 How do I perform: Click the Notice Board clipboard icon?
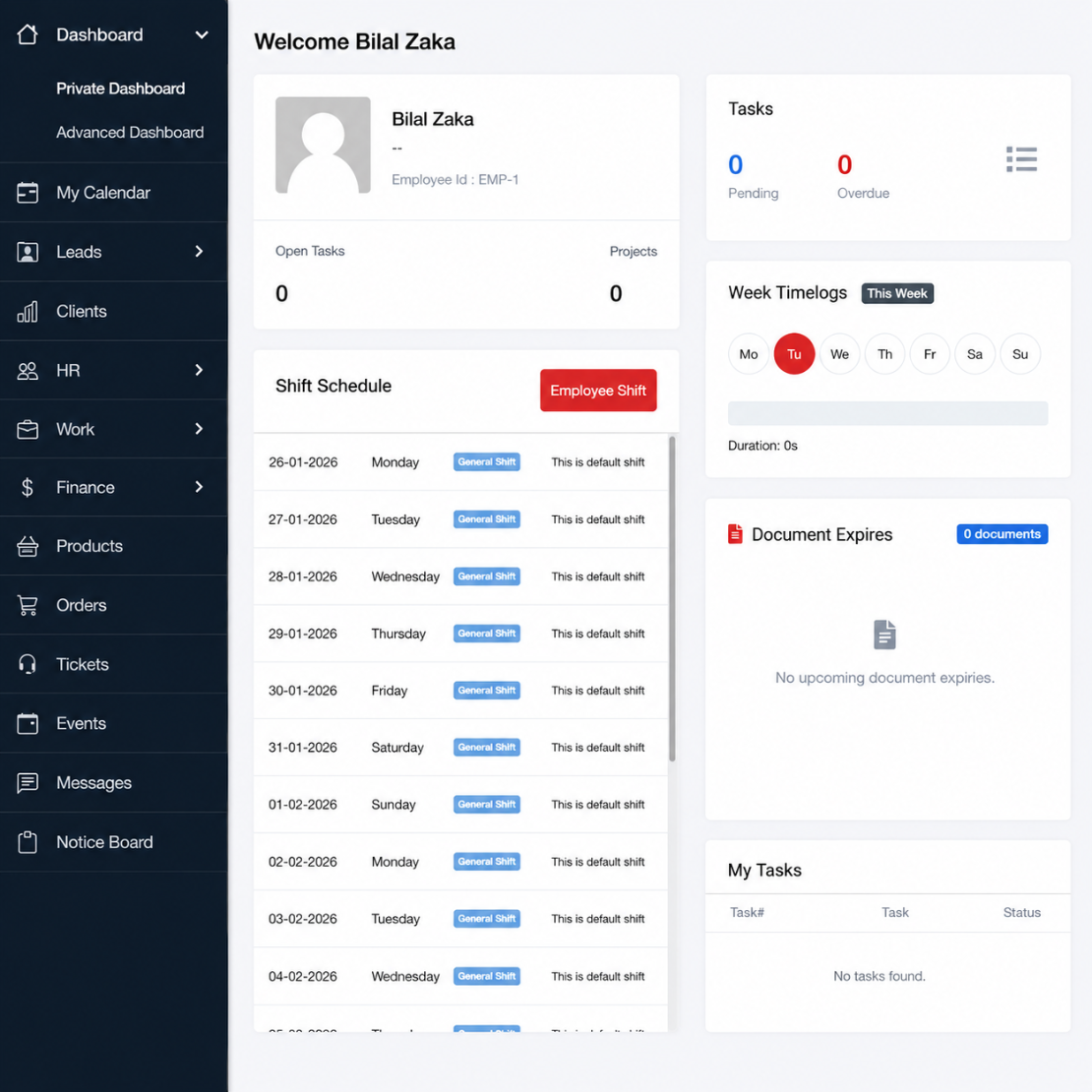[x=28, y=842]
